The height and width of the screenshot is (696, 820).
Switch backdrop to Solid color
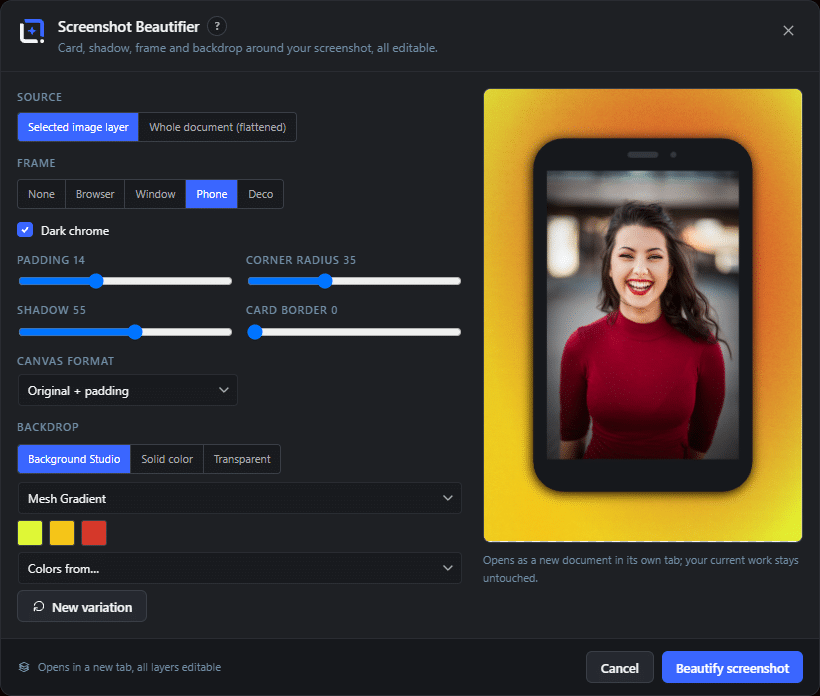pos(167,459)
